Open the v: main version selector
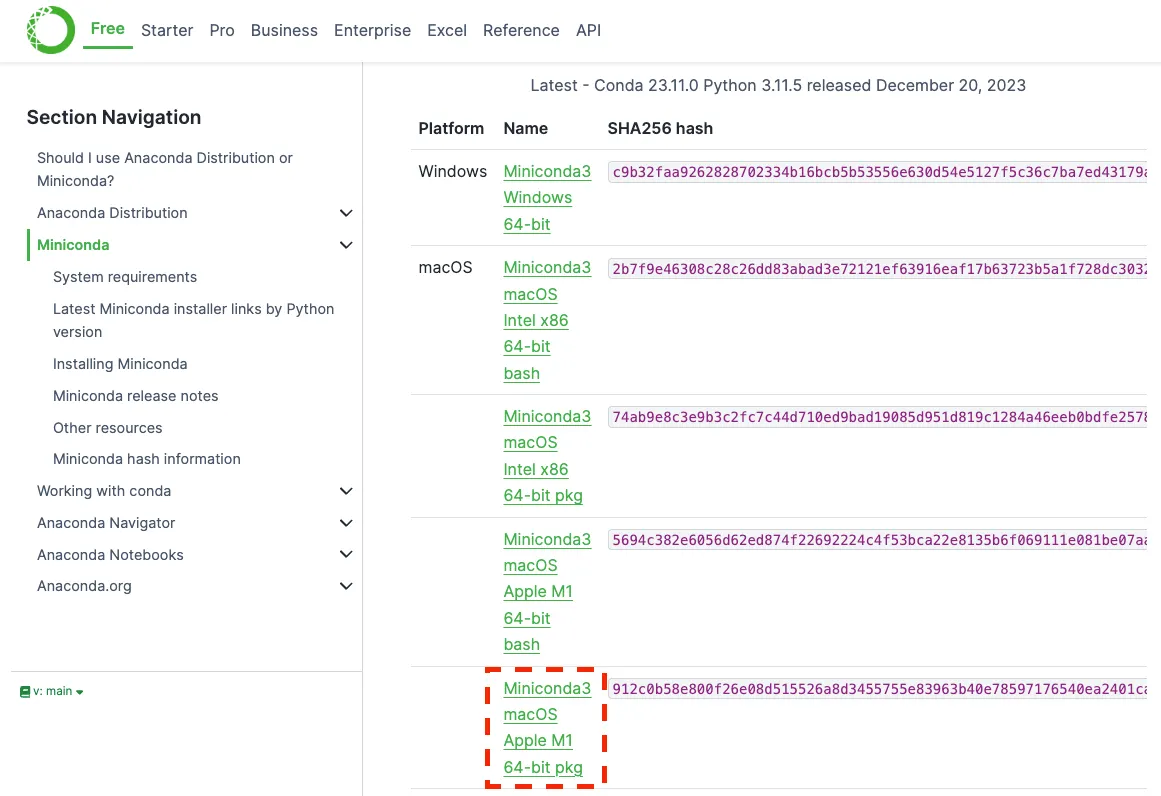 point(52,691)
